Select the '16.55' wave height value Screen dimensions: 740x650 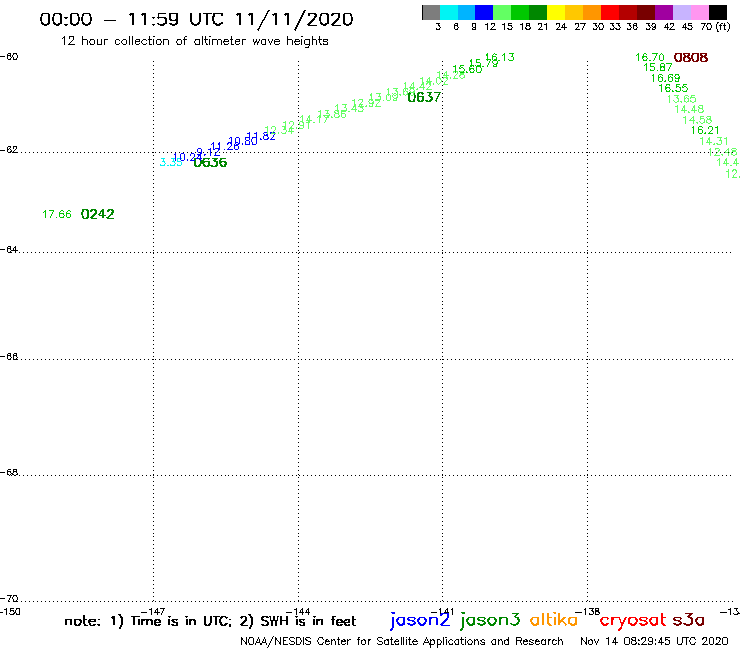(673, 88)
